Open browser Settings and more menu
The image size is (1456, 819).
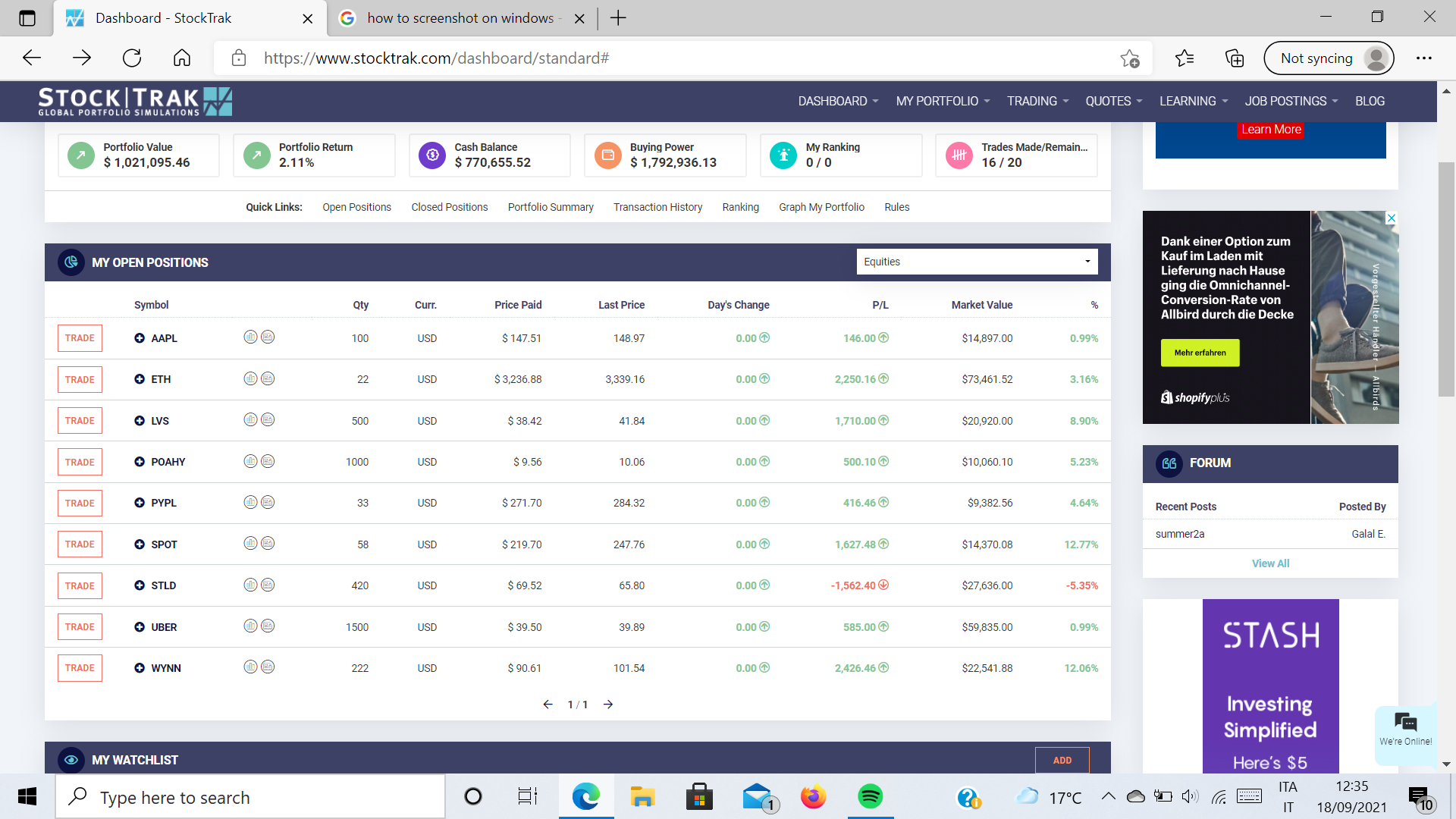click(x=1424, y=58)
